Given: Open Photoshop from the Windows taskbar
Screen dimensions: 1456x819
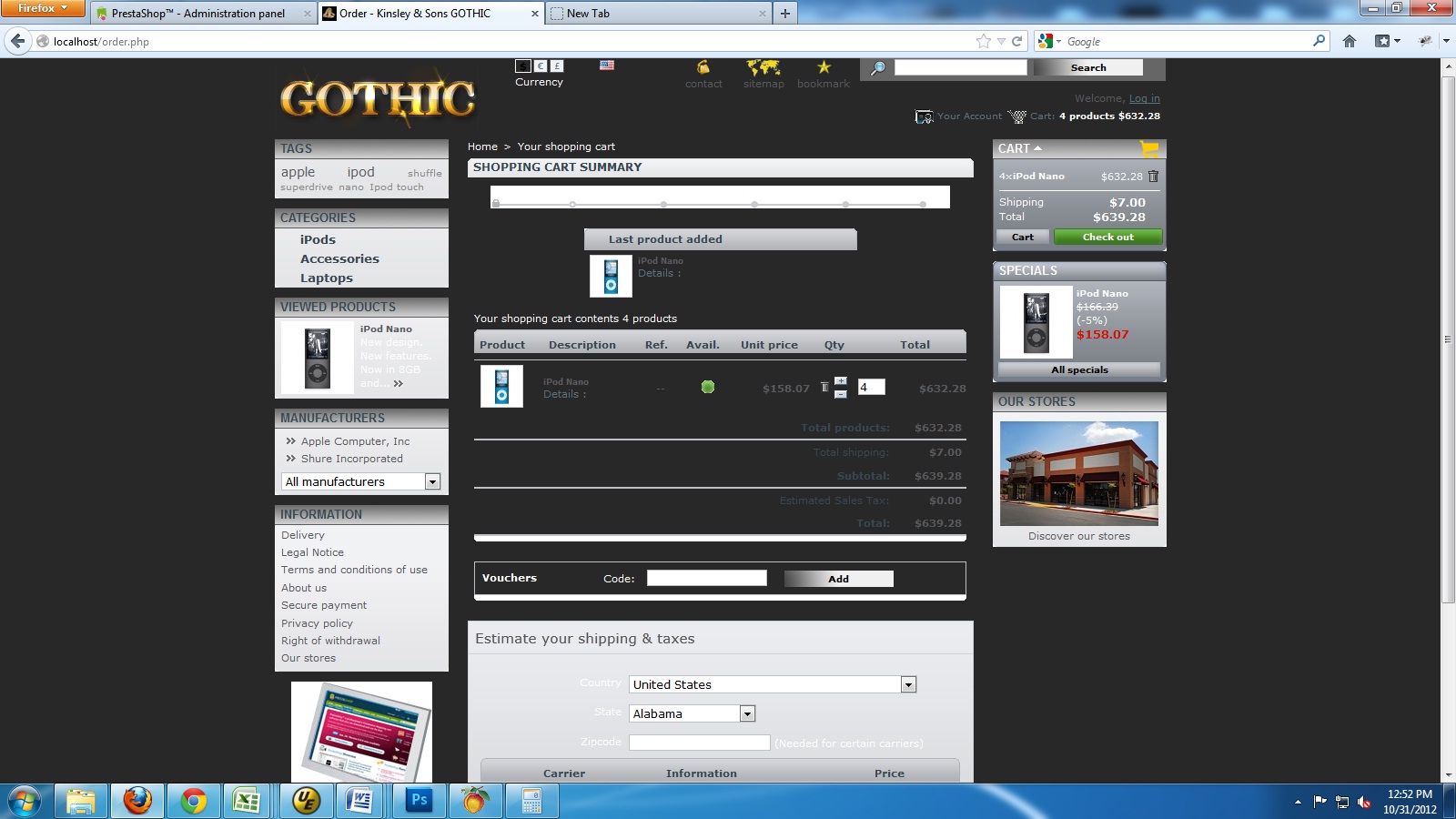Looking at the screenshot, I should 419,801.
